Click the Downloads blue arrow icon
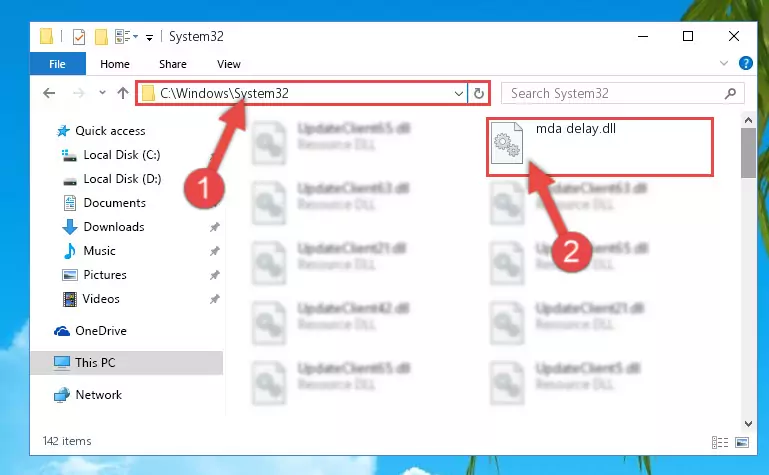 pyautogui.click(x=70, y=227)
